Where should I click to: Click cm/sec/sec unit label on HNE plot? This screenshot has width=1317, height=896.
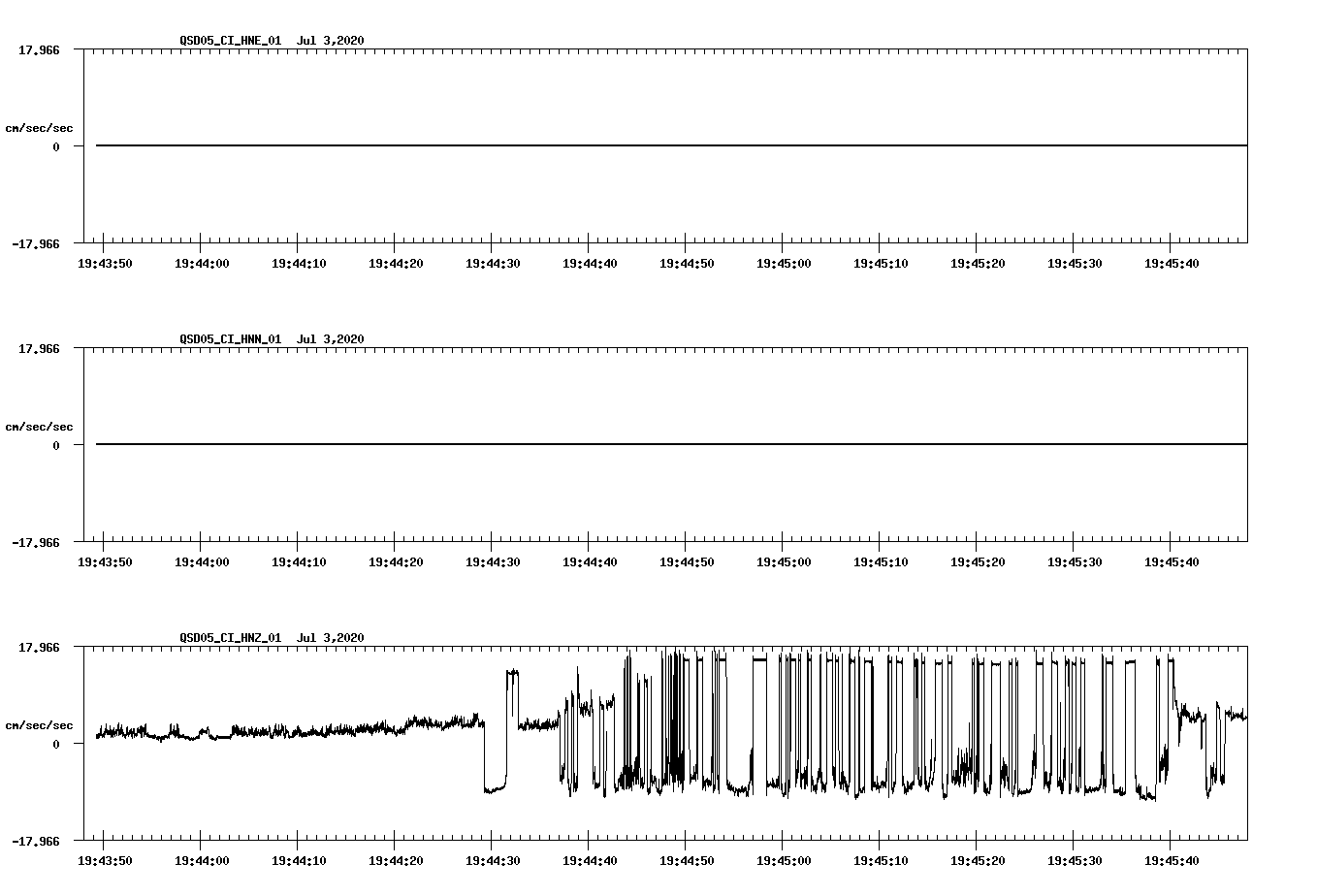pyautogui.click(x=39, y=128)
